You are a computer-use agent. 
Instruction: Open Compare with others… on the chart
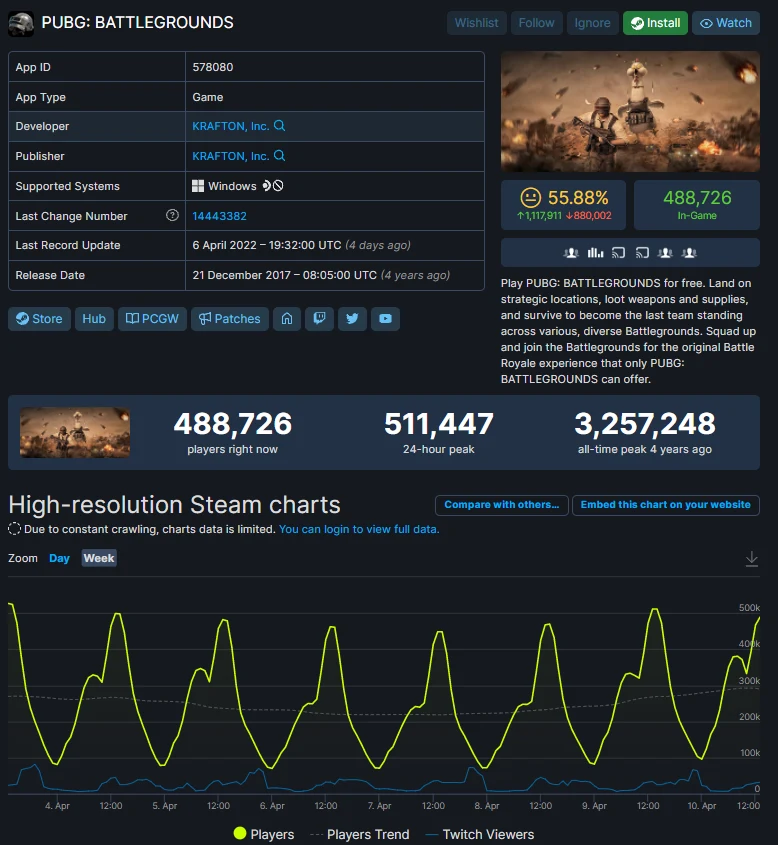coord(502,505)
